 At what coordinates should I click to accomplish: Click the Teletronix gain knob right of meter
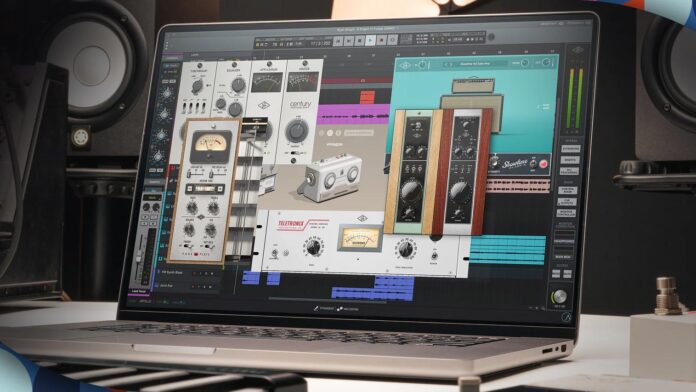click(406, 249)
